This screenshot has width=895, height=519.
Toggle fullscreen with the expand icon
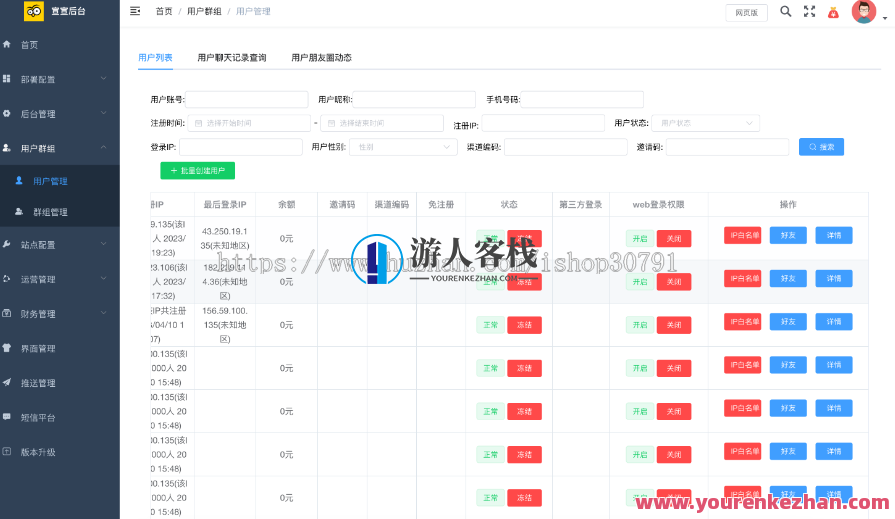point(809,11)
